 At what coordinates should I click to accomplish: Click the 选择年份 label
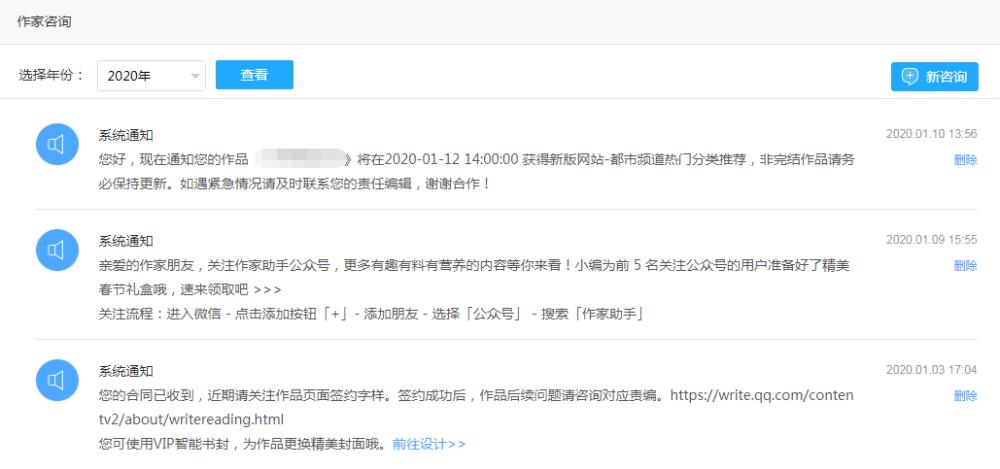[51, 75]
